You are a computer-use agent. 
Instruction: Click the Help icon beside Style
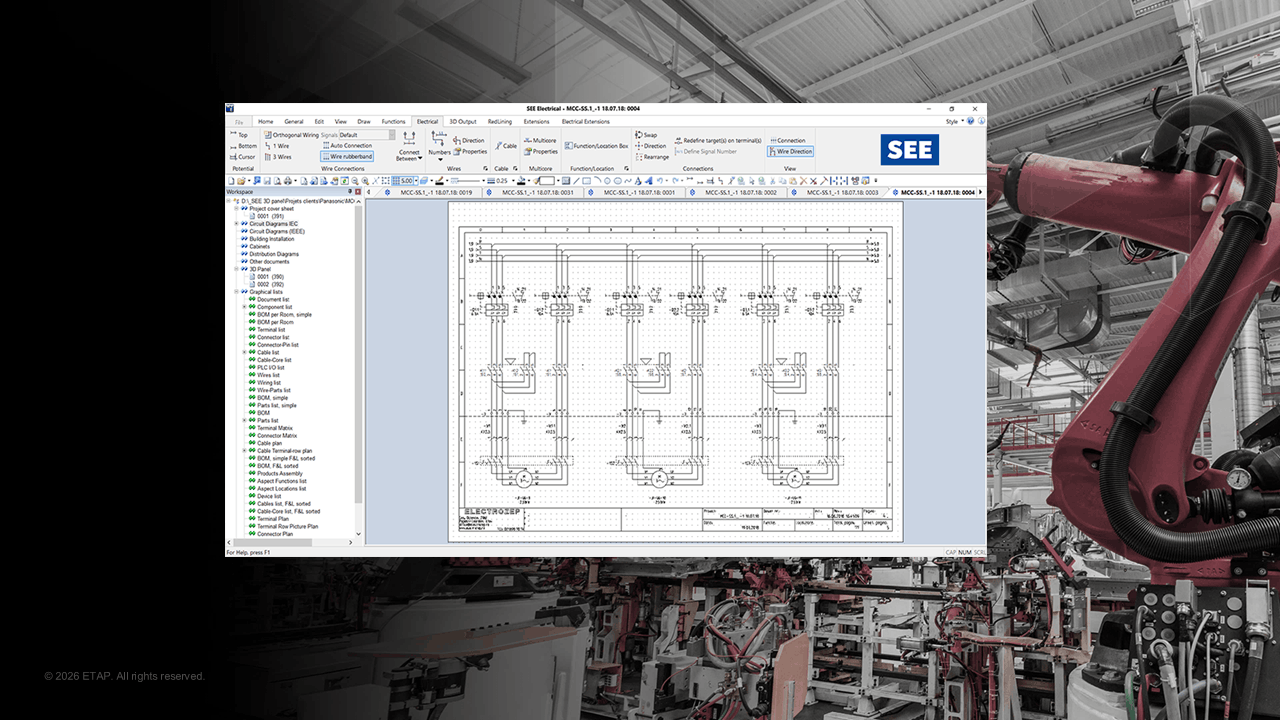coord(970,121)
